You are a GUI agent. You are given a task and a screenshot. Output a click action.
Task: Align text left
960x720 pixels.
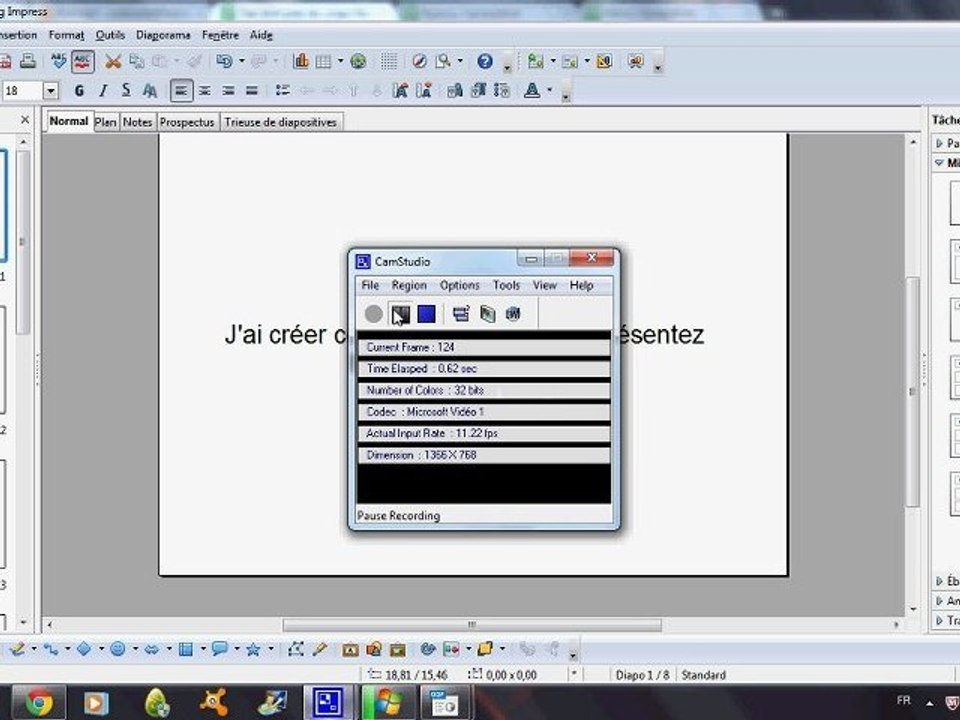click(181, 91)
